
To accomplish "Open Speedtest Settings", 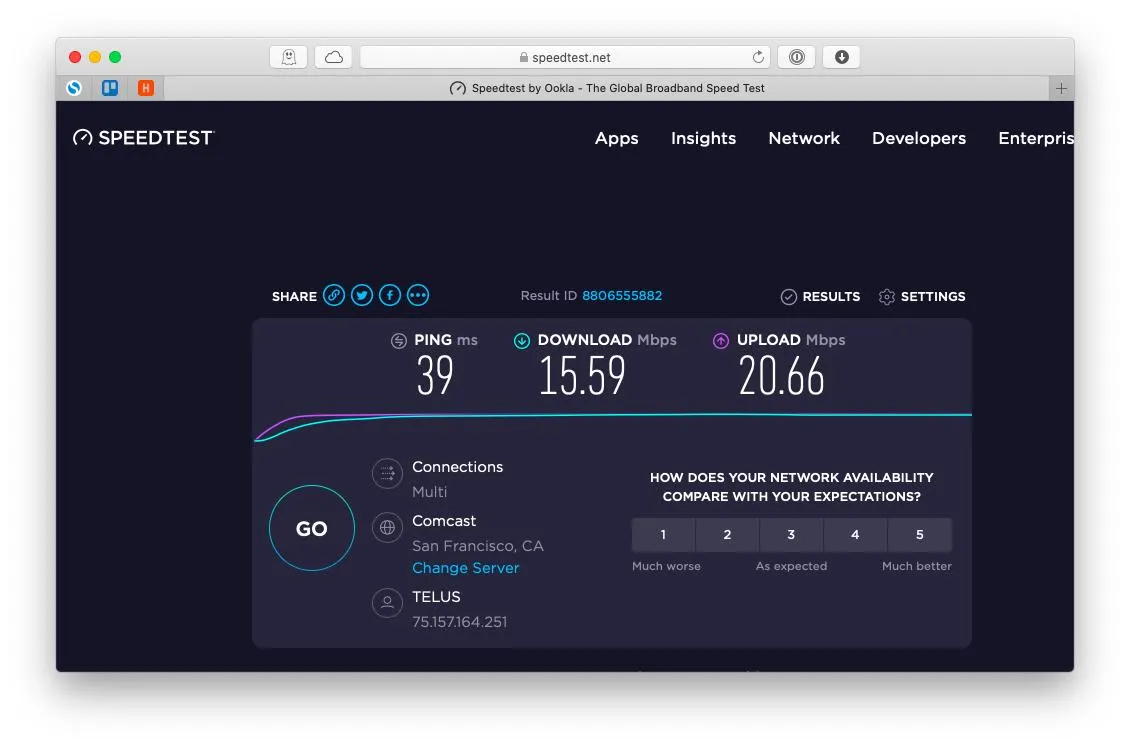I will pyautogui.click(x=922, y=296).
